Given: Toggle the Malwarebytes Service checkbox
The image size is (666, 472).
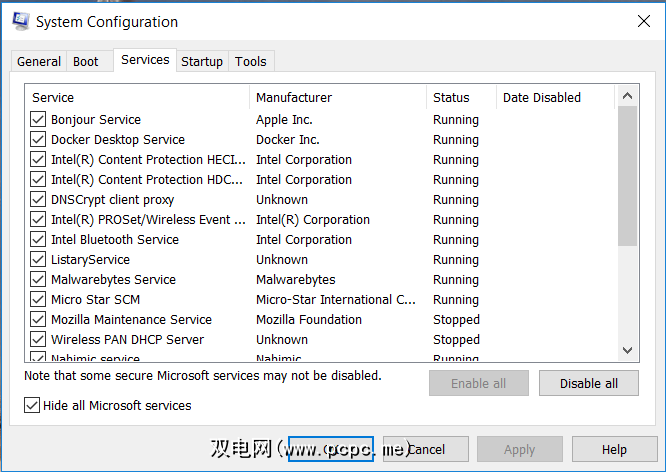Looking at the screenshot, I should (x=38, y=280).
